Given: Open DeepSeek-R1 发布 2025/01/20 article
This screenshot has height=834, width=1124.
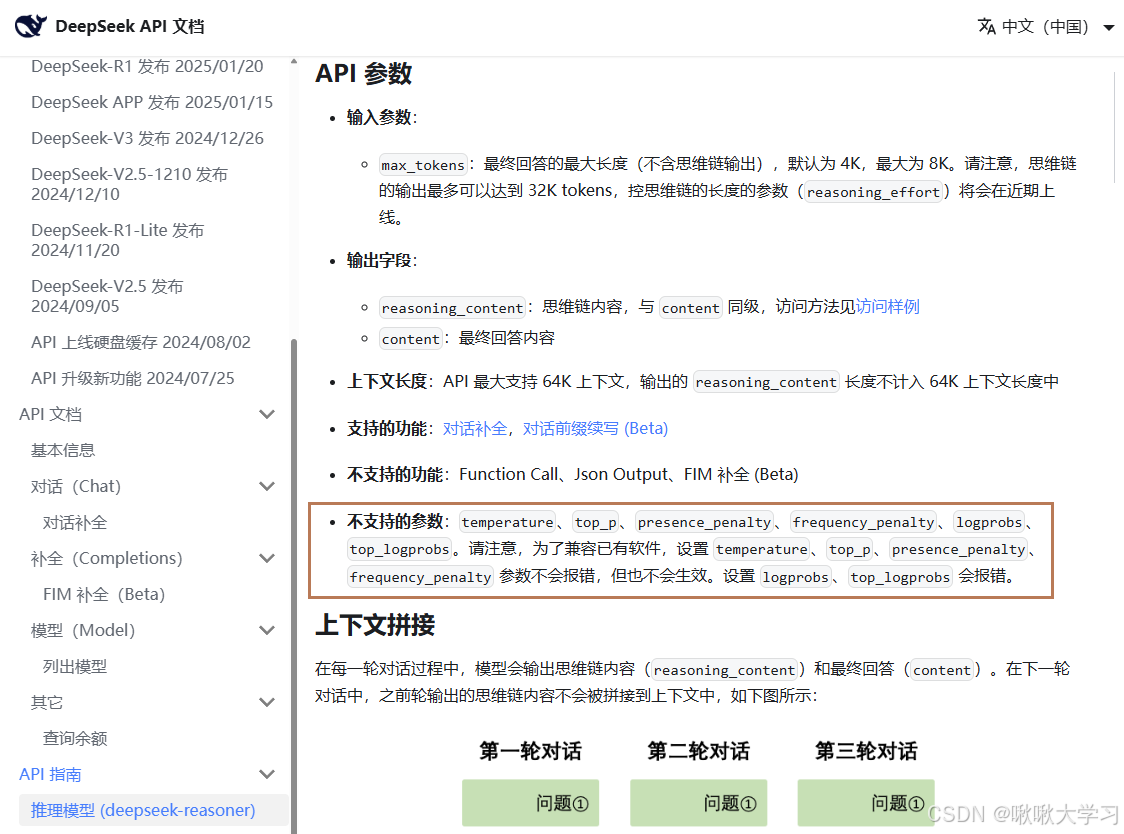Looking at the screenshot, I should [147, 67].
